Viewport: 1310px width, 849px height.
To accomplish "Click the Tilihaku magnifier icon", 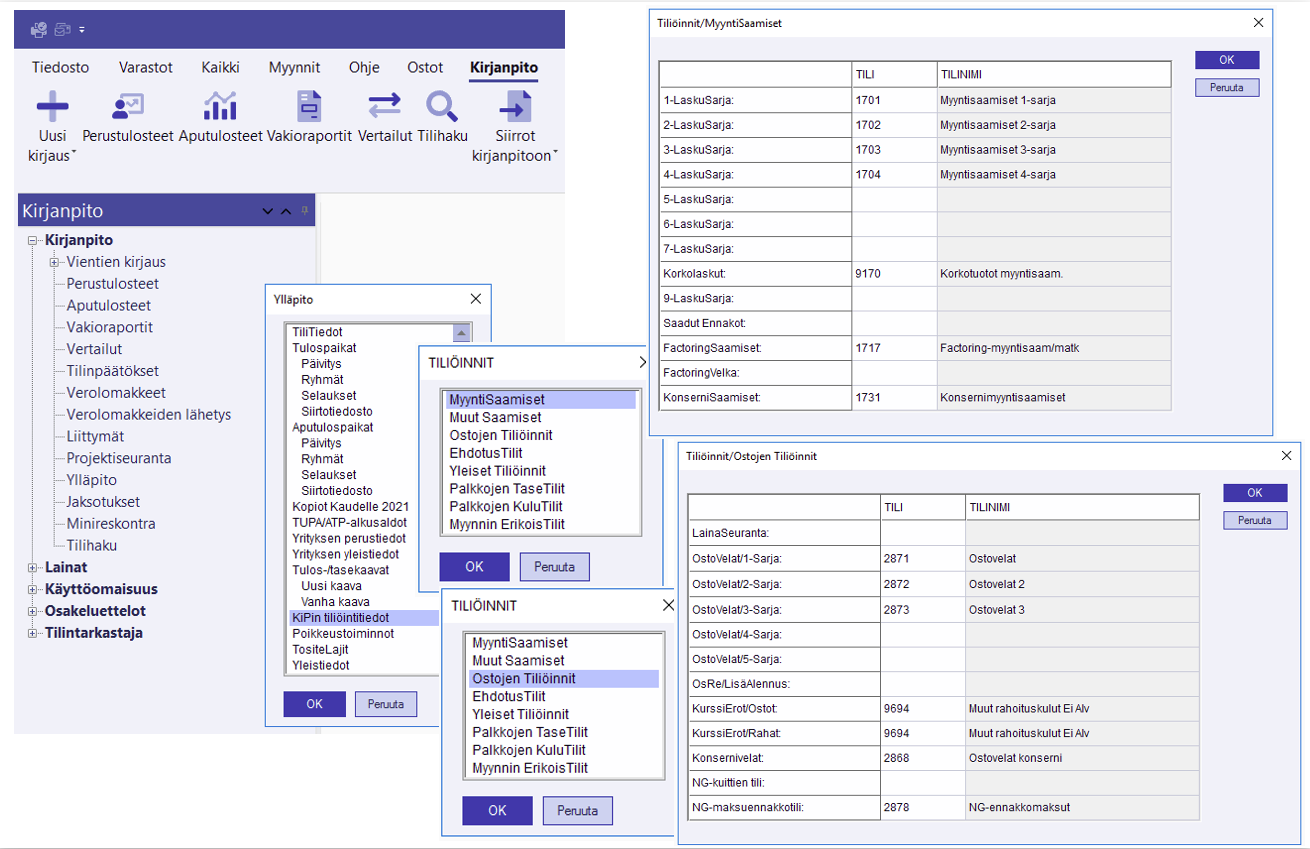I will [441, 106].
